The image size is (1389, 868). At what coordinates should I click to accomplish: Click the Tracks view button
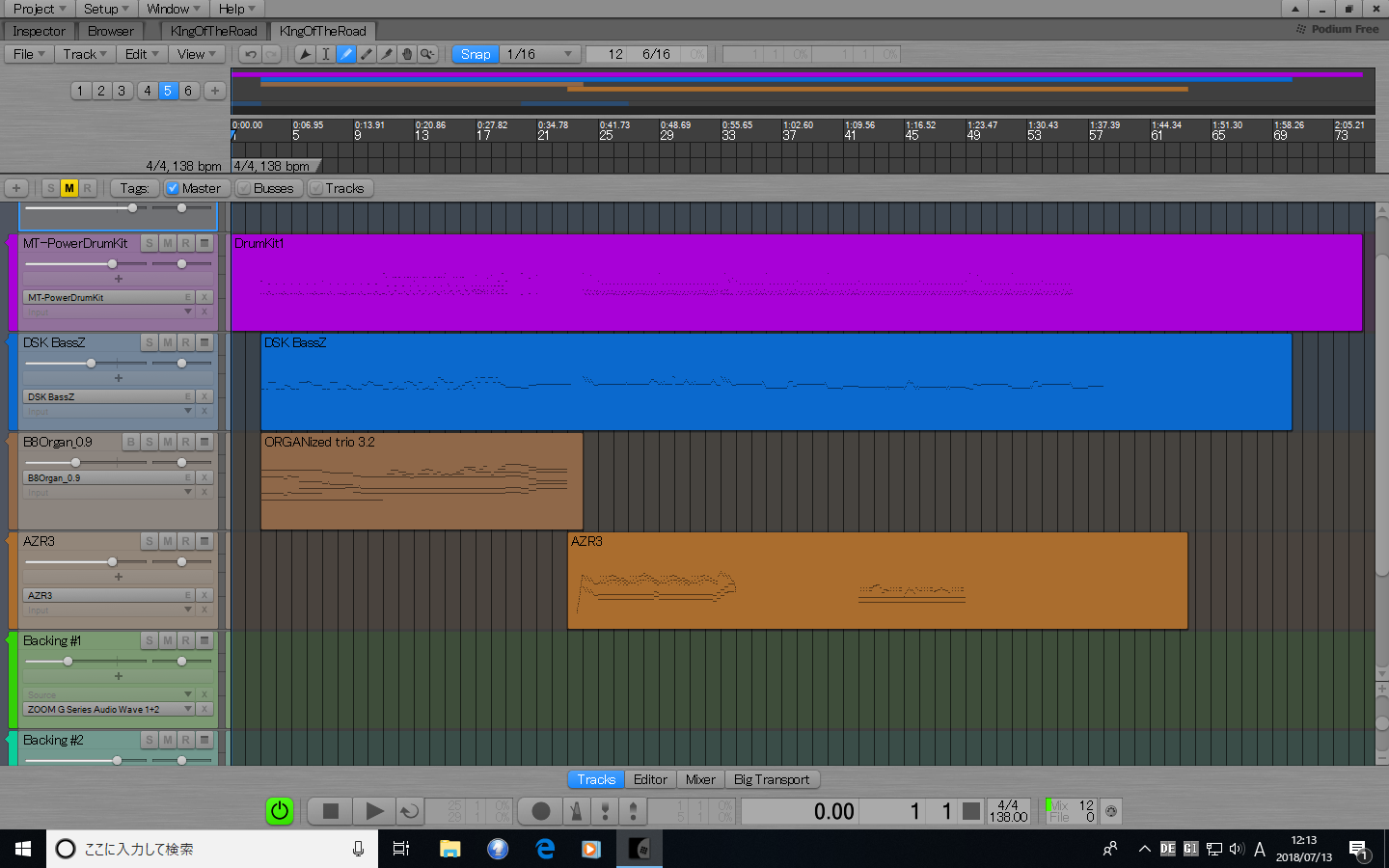click(x=596, y=779)
